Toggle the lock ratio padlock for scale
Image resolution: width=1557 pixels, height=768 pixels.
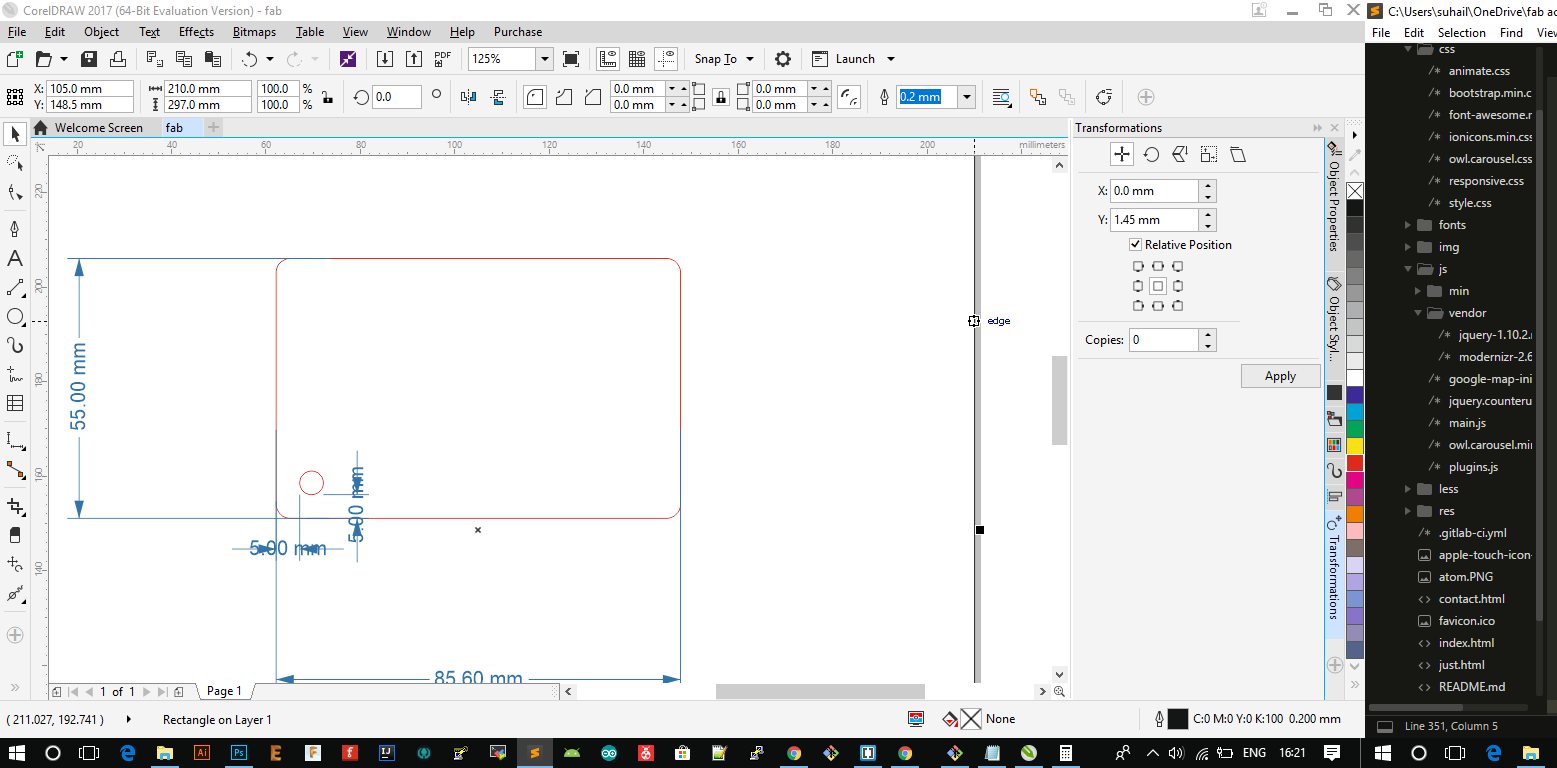point(326,97)
